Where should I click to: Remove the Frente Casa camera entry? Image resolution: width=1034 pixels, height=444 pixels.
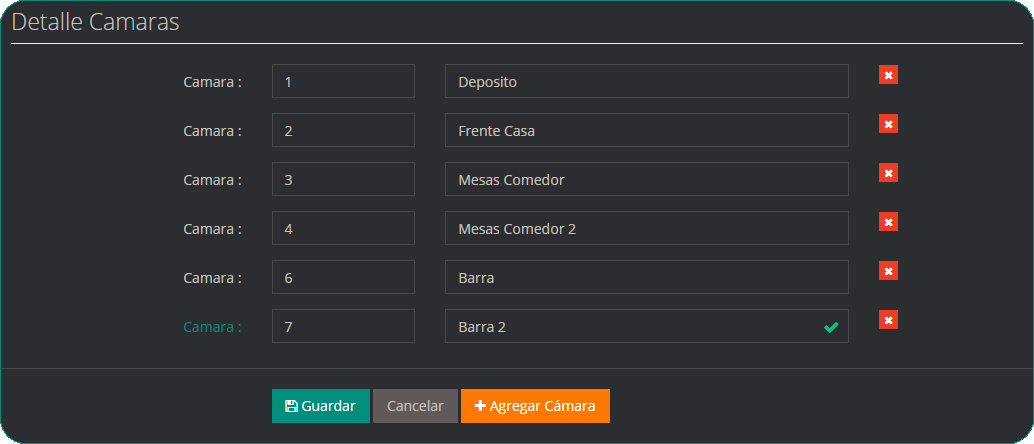888,124
